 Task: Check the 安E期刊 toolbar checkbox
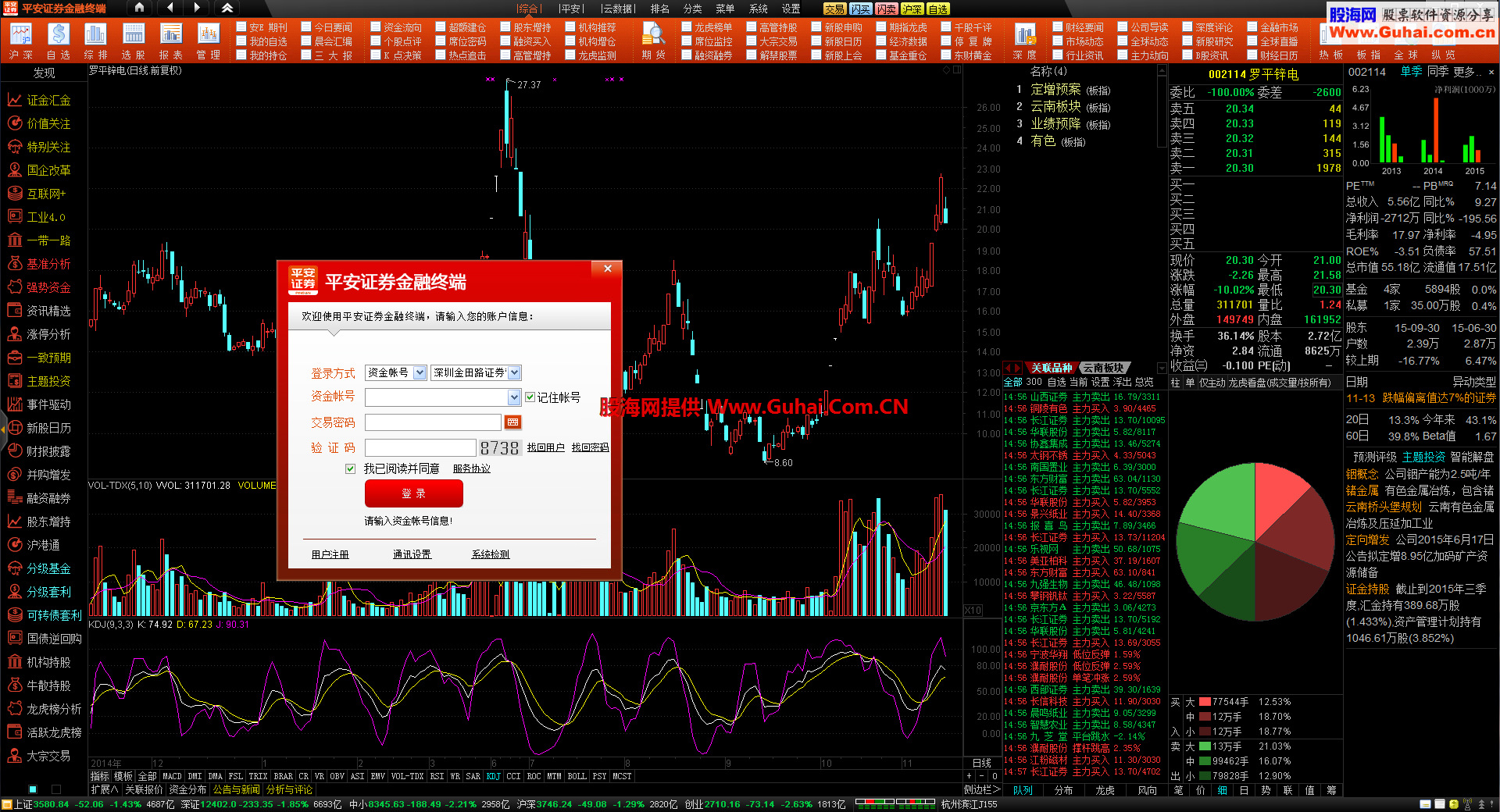pyautogui.click(x=241, y=27)
